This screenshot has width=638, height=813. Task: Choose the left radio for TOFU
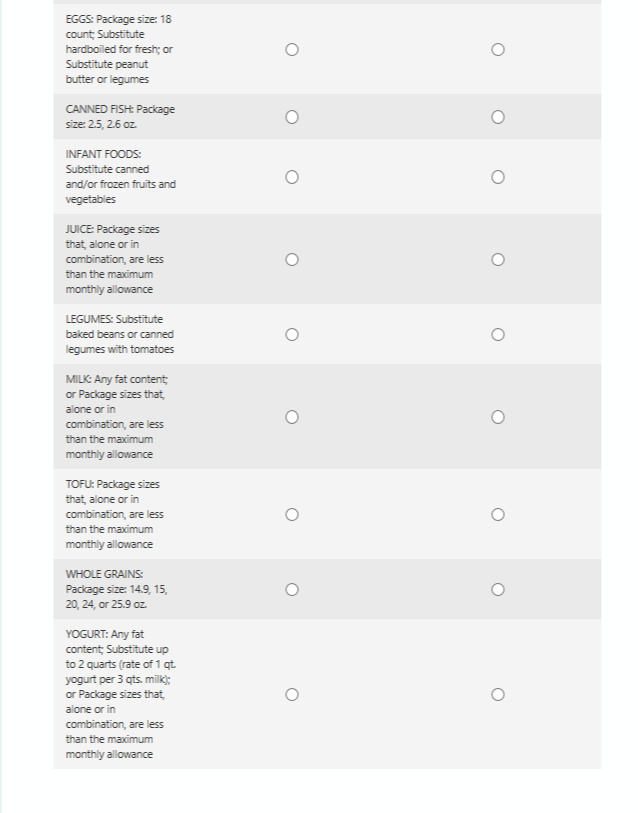coord(291,514)
